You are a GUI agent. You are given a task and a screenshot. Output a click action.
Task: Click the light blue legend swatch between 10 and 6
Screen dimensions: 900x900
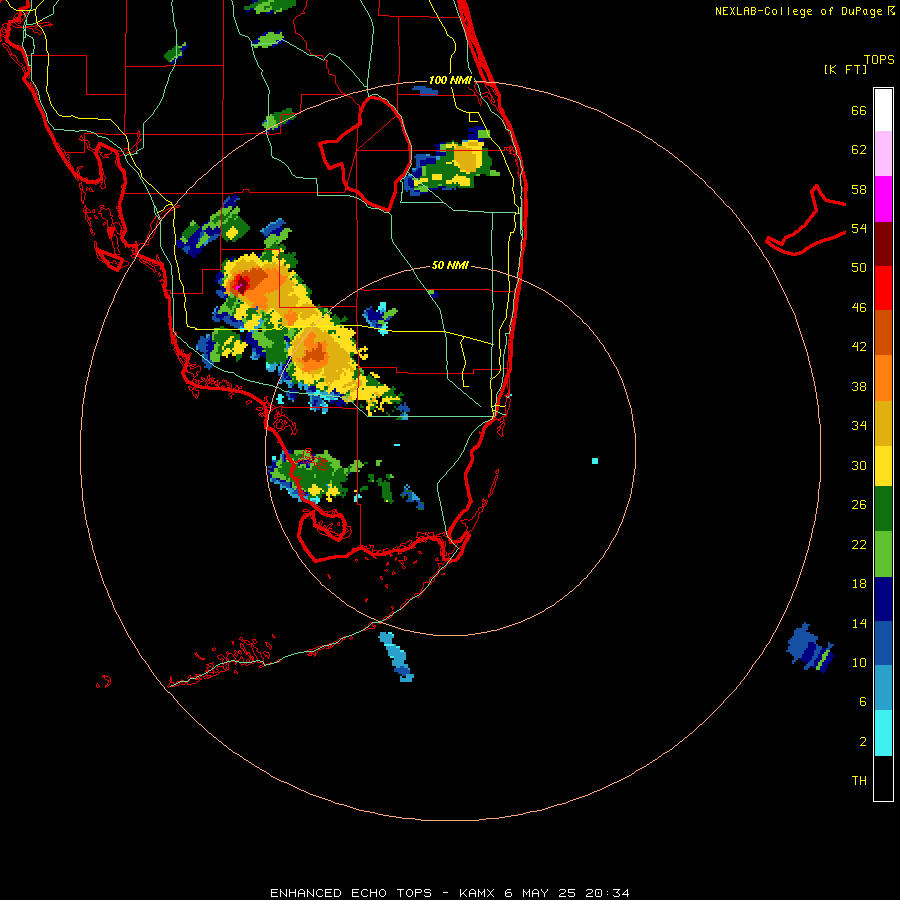pyautogui.click(x=883, y=688)
